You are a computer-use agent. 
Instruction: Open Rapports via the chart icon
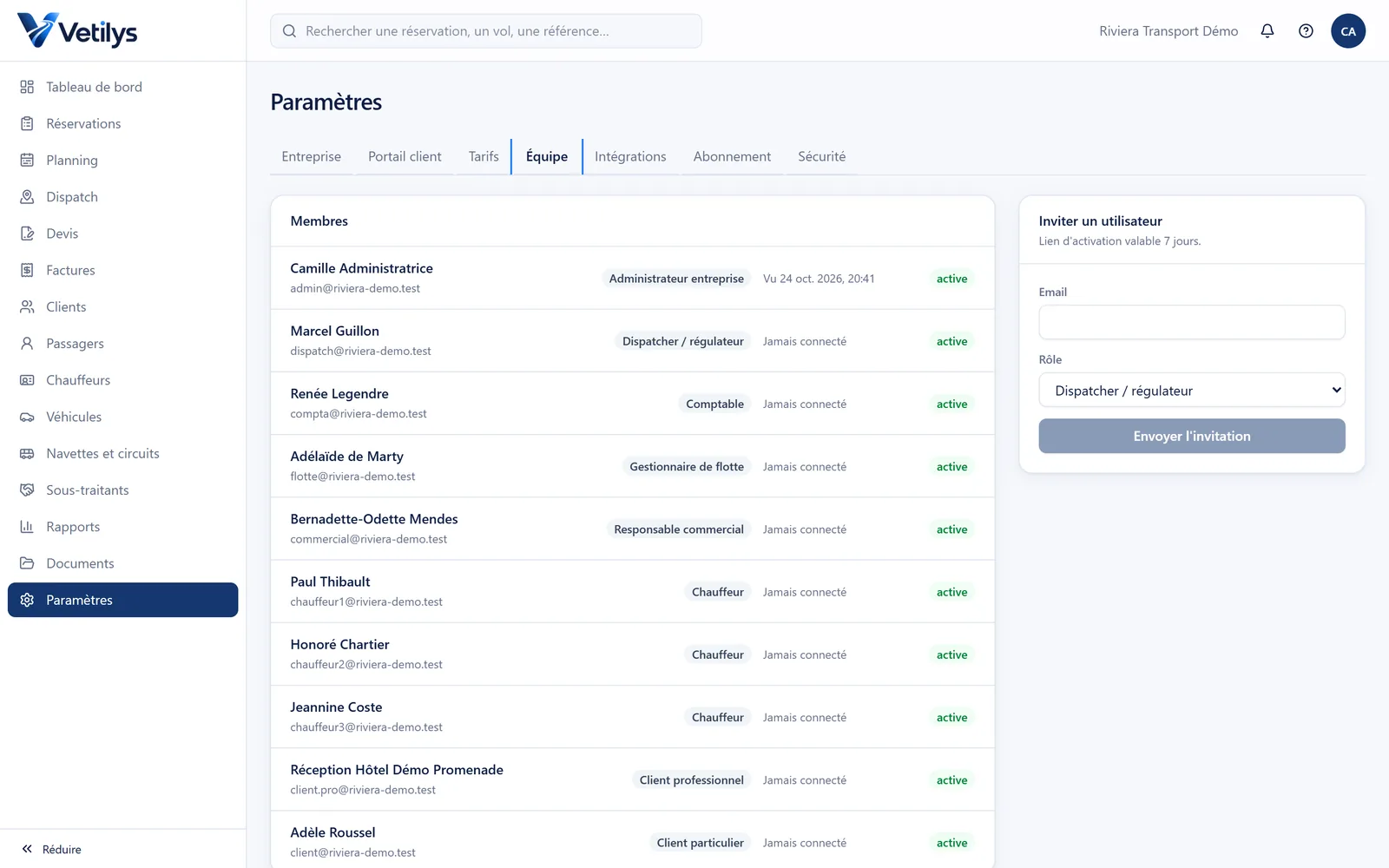point(27,527)
